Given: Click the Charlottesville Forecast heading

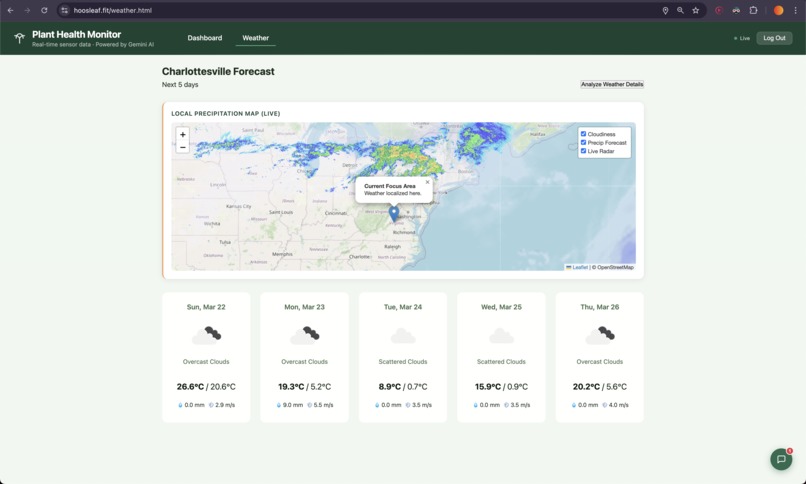Looking at the screenshot, I should (x=218, y=71).
